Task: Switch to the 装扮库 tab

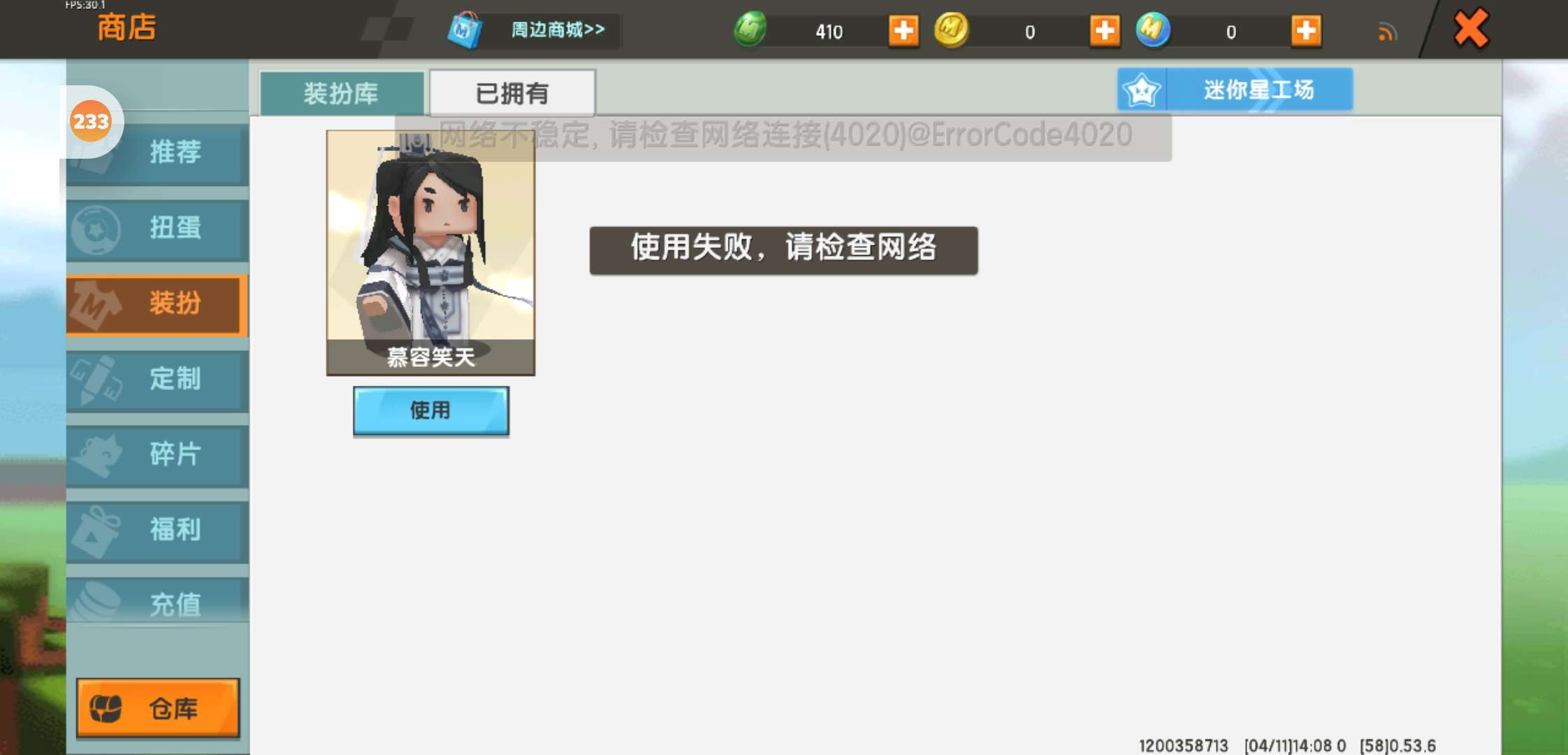Action: (342, 93)
